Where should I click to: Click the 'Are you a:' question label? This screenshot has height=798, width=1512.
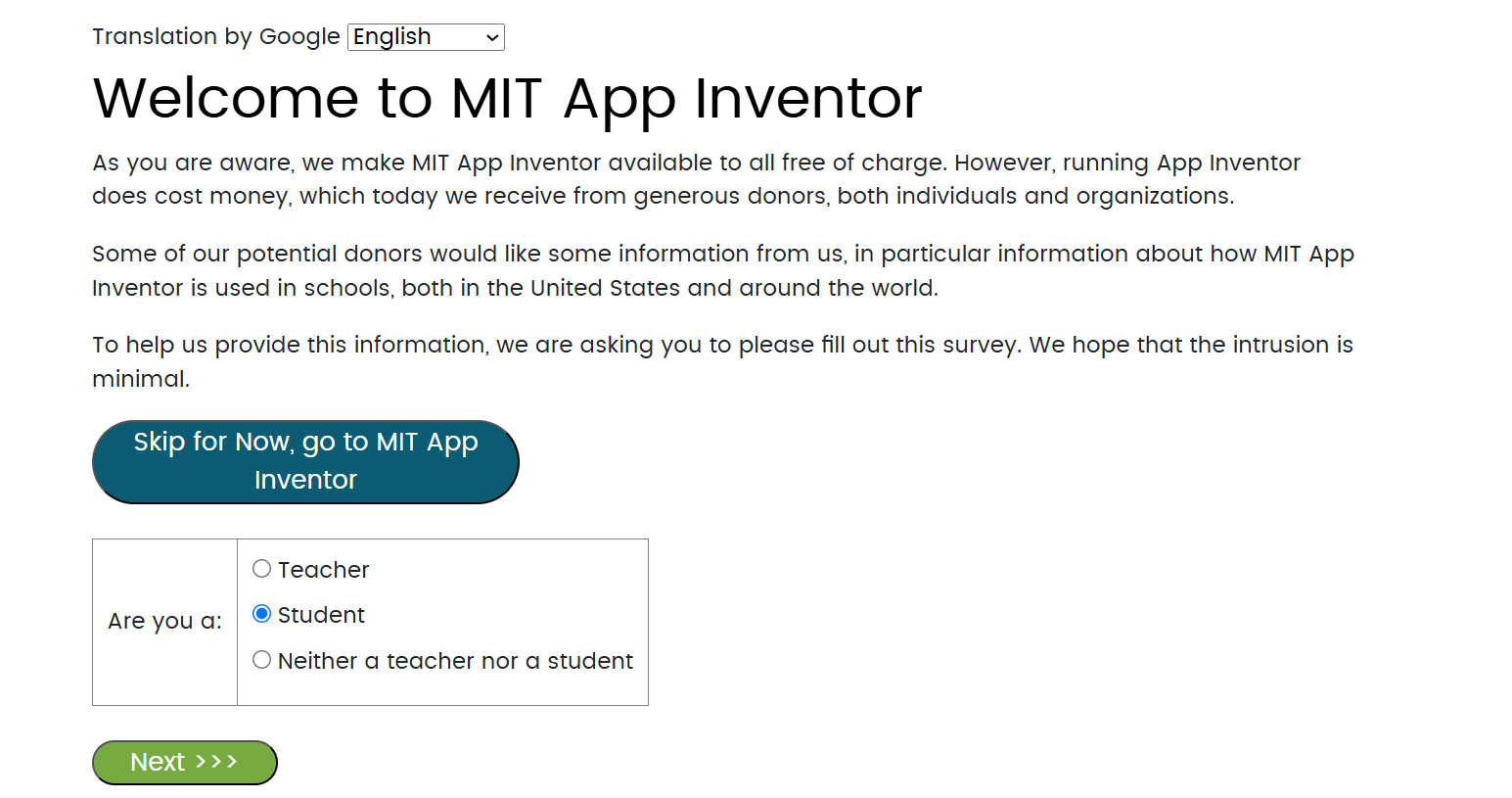pyautogui.click(x=164, y=621)
